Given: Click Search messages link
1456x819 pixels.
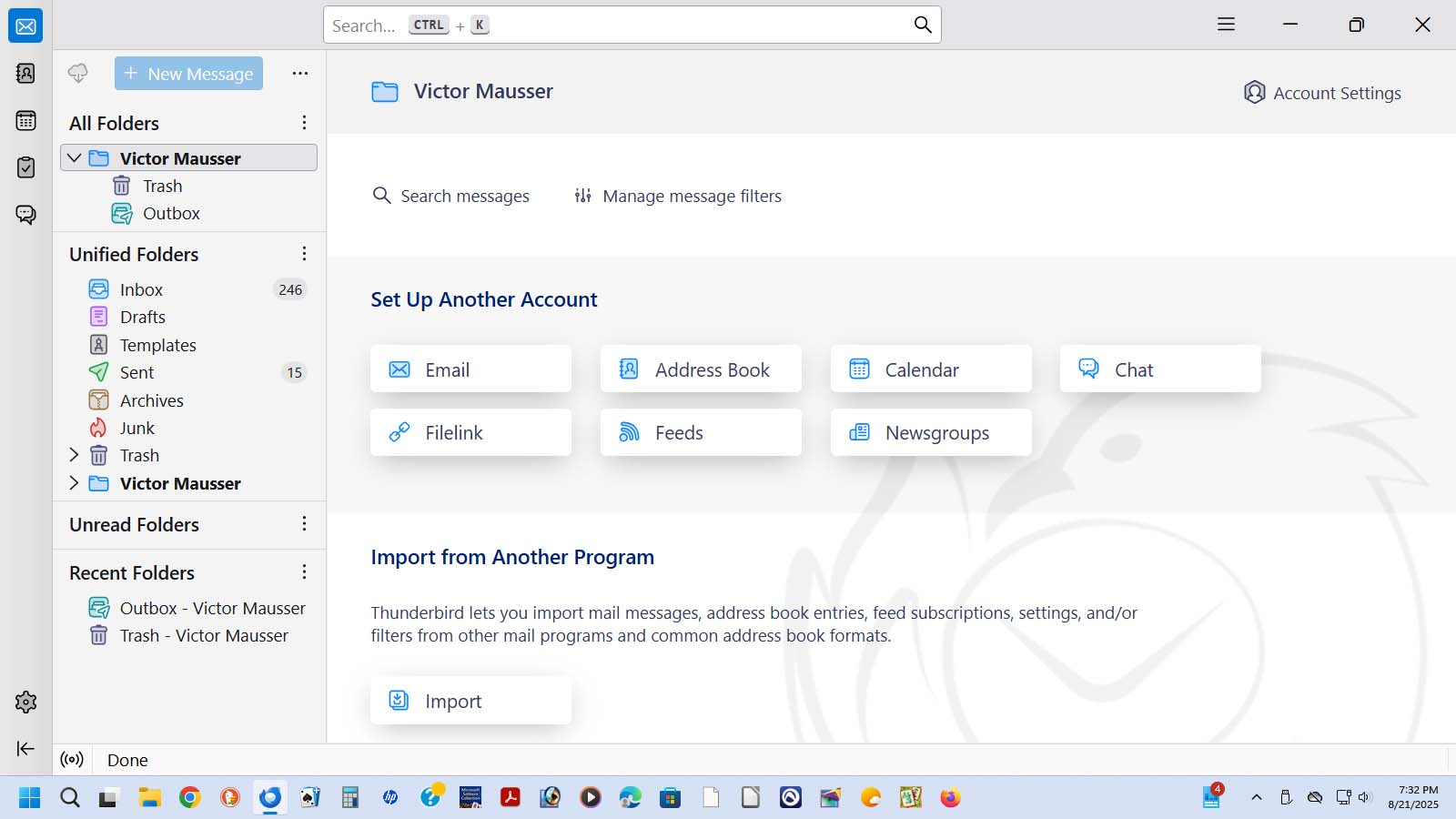Looking at the screenshot, I should click(x=450, y=196).
